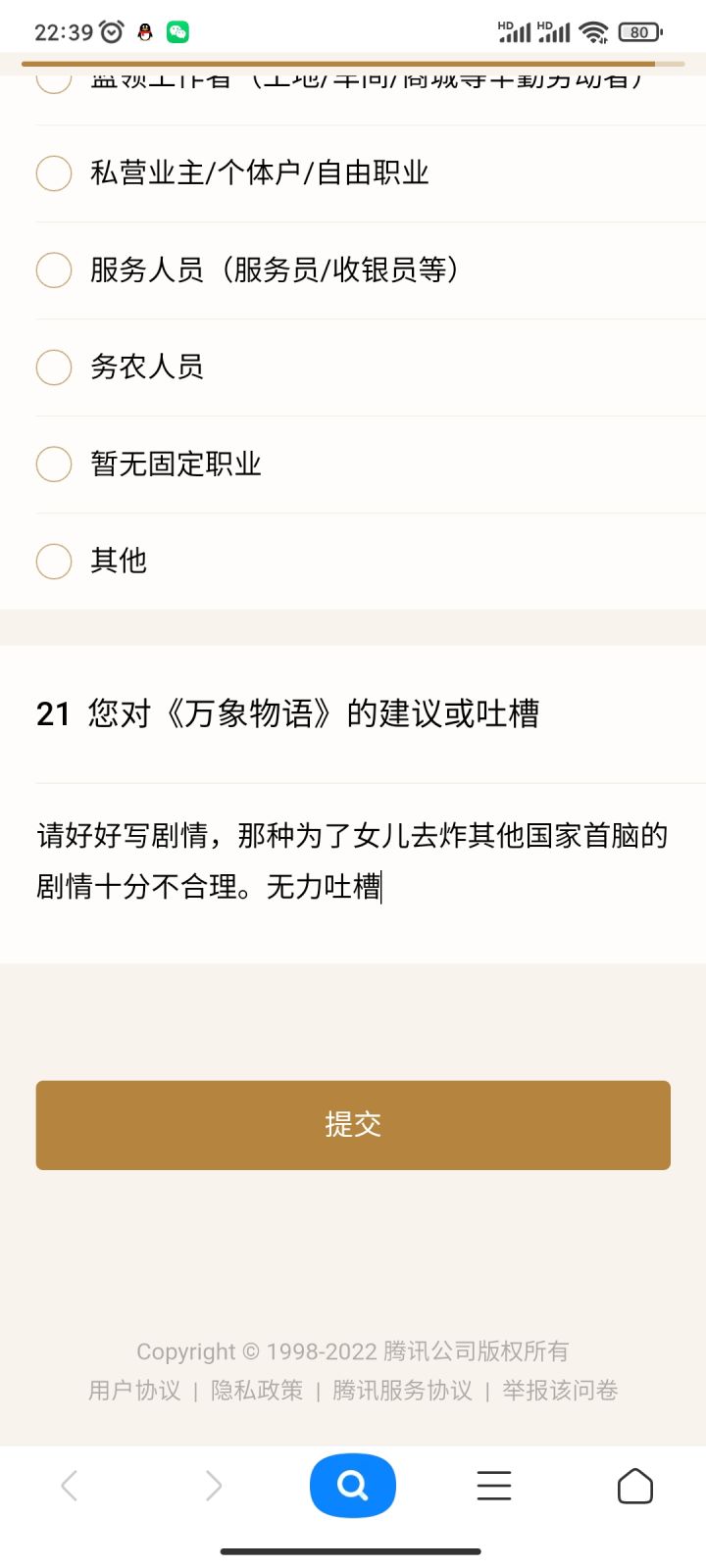The height and width of the screenshot is (1568, 706).
Task: Choose 服务人员 radio option
Action: [54, 269]
